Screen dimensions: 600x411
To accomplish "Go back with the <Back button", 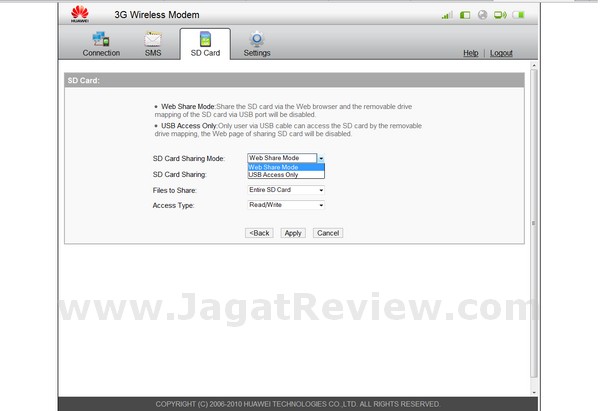I will coord(259,233).
